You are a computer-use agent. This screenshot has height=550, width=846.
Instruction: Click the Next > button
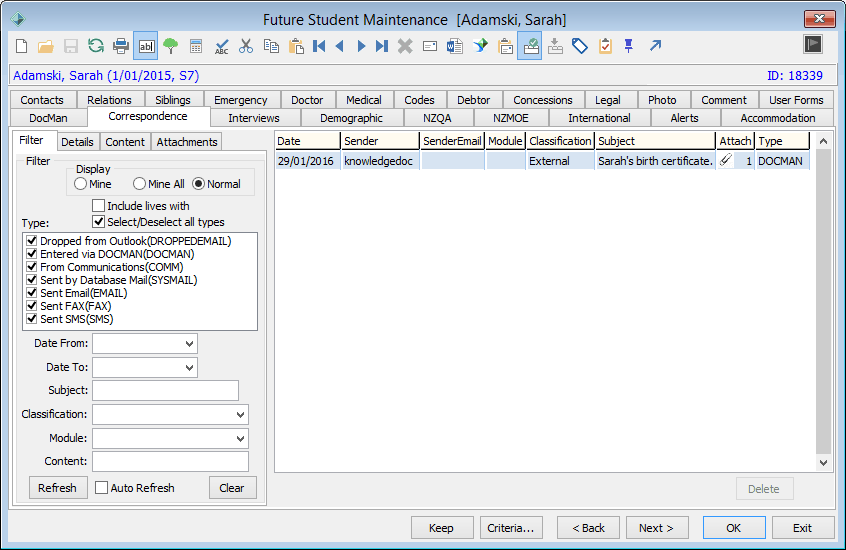click(657, 528)
